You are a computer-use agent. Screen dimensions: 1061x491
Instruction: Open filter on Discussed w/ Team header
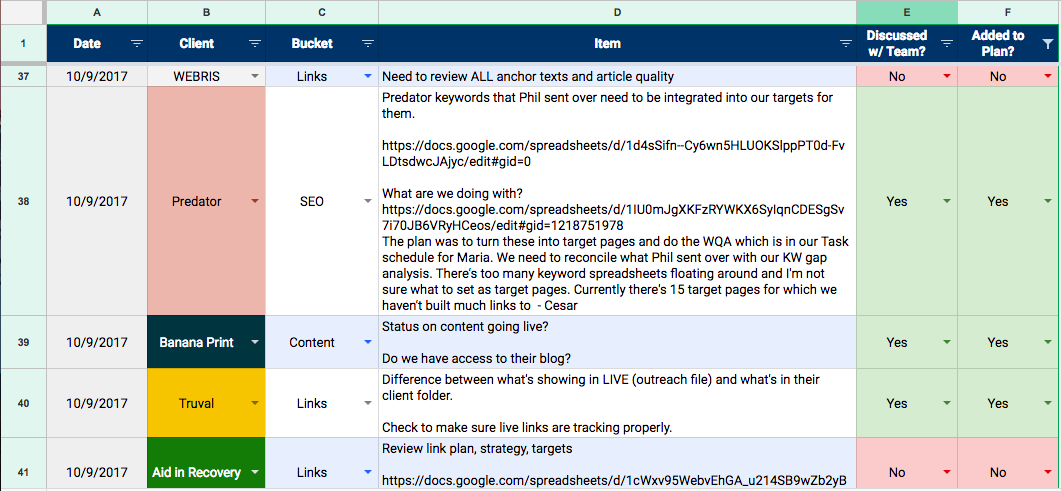(947, 43)
